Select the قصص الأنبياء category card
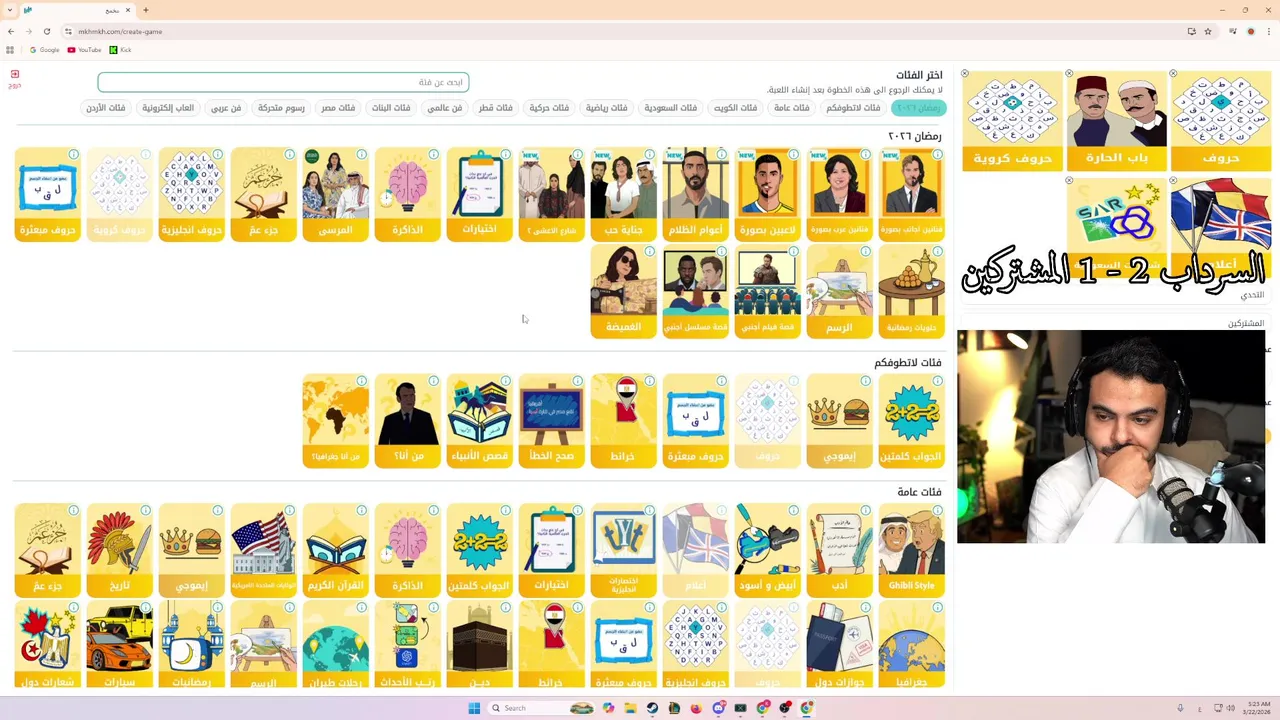The image size is (1280, 720). pos(479,421)
